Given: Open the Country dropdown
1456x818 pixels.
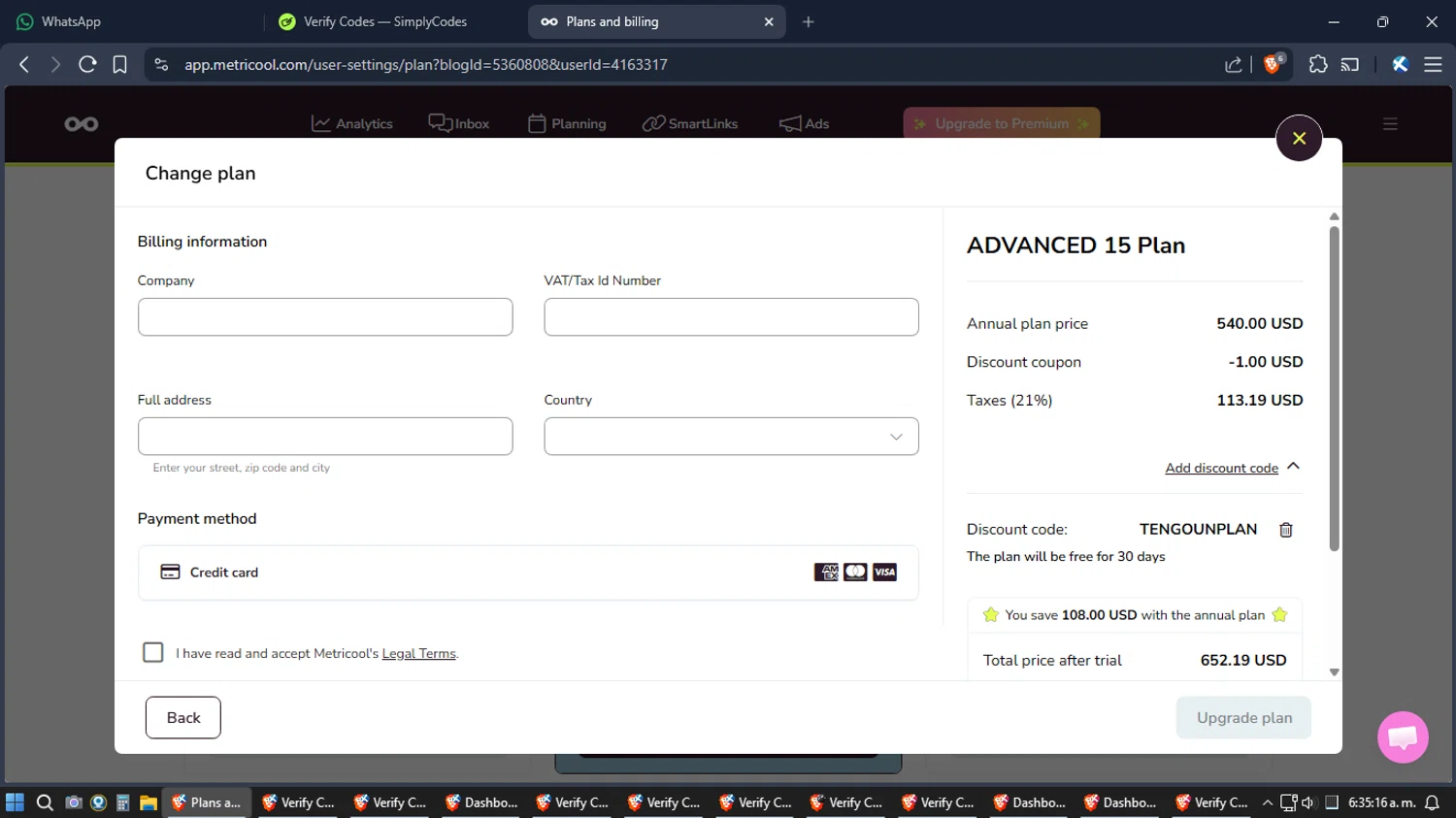Looking at the screenshot, I should (731, 437).
